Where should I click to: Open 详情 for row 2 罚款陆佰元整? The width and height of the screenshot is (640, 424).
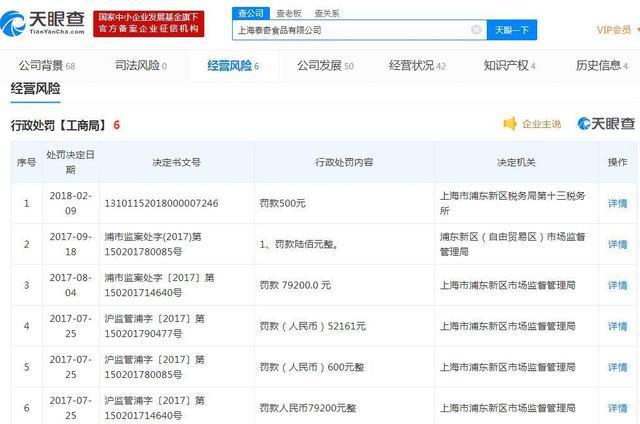[618, 244]
